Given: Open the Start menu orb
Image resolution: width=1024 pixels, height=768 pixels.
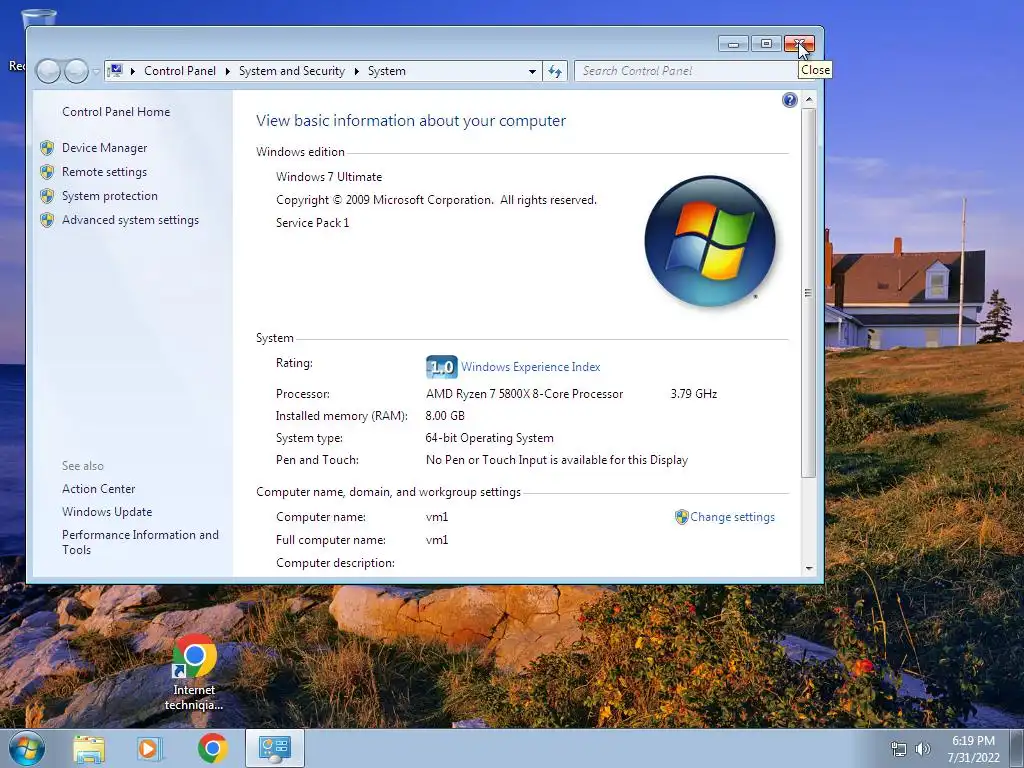Looking at the screenshot, I should point(27,748).
